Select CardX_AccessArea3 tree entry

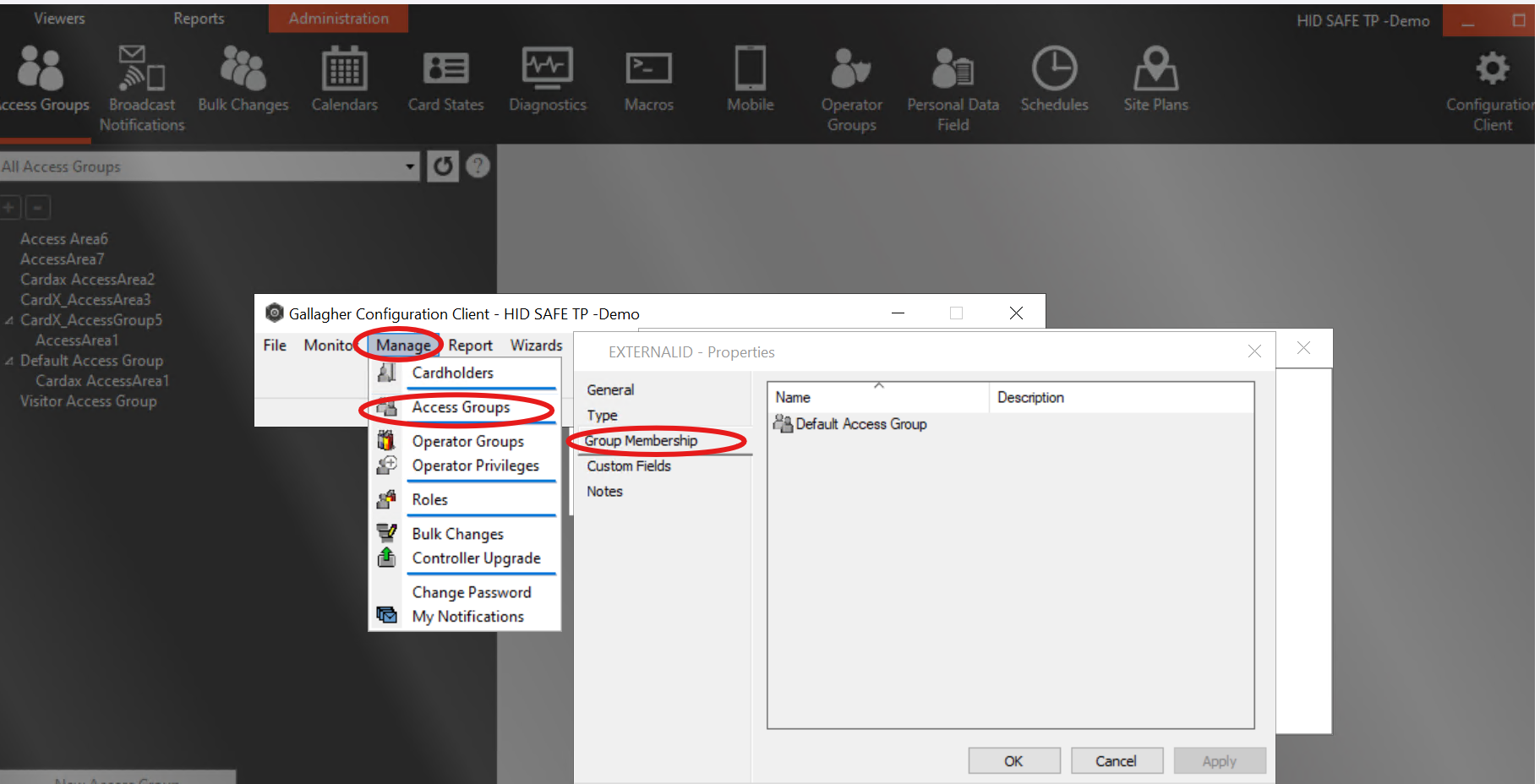86,300
